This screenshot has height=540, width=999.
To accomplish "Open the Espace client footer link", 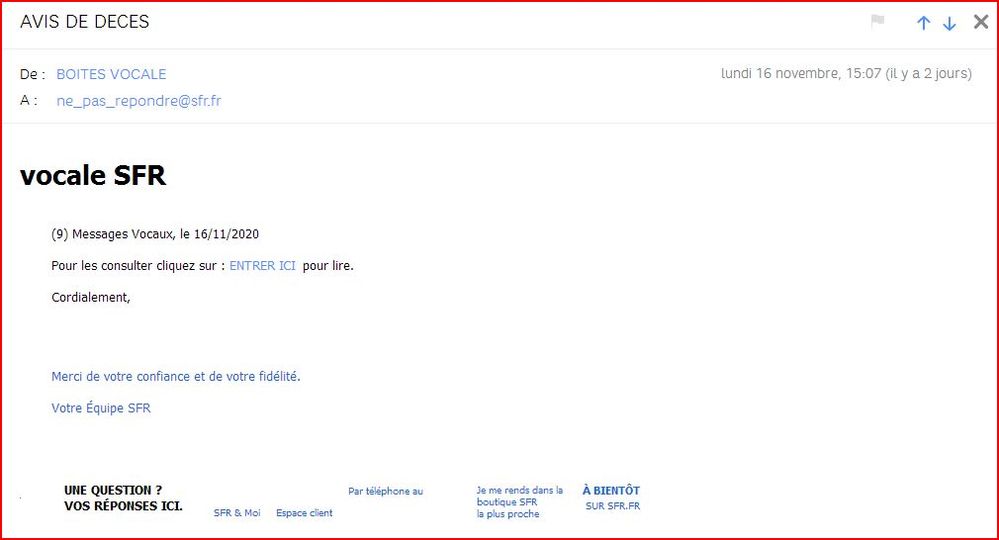I will 304,513.
